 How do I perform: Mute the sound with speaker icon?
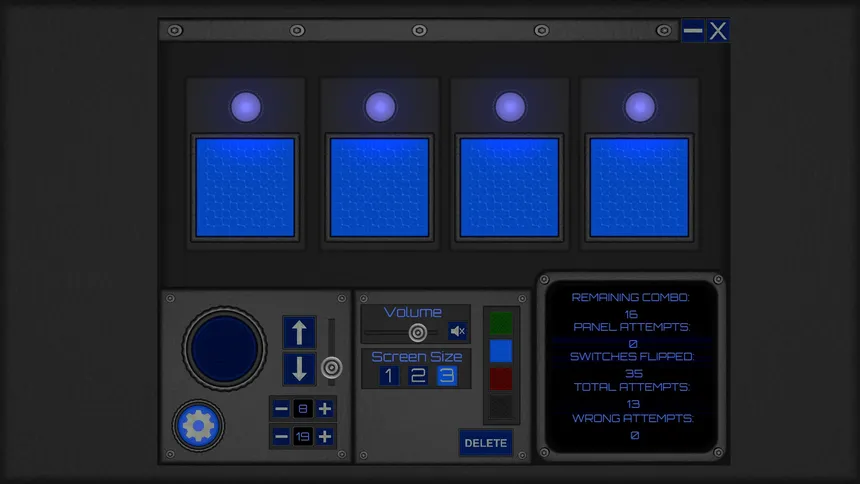point(458,332)
